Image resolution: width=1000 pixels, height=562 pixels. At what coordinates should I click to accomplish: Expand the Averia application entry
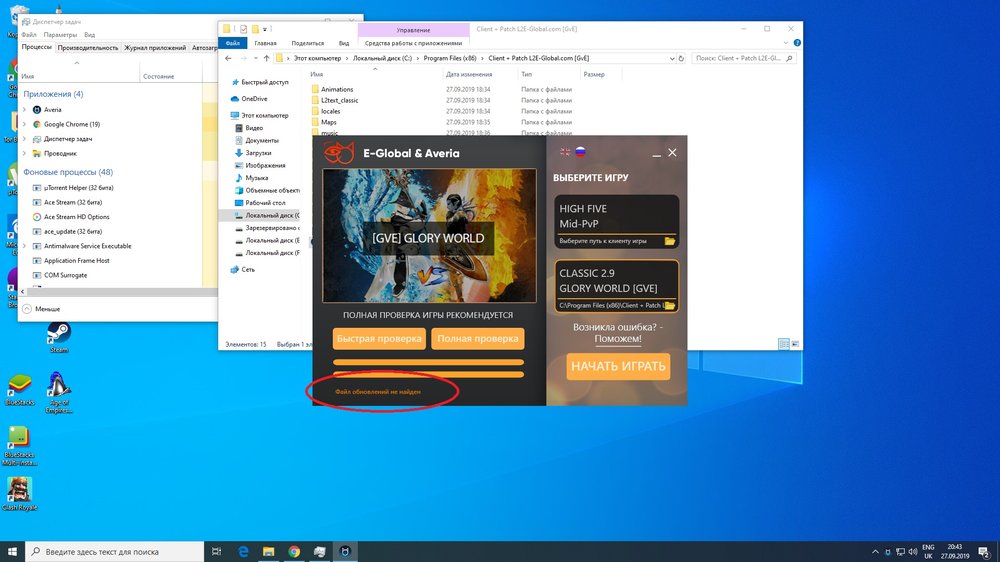tap(25, 110)
